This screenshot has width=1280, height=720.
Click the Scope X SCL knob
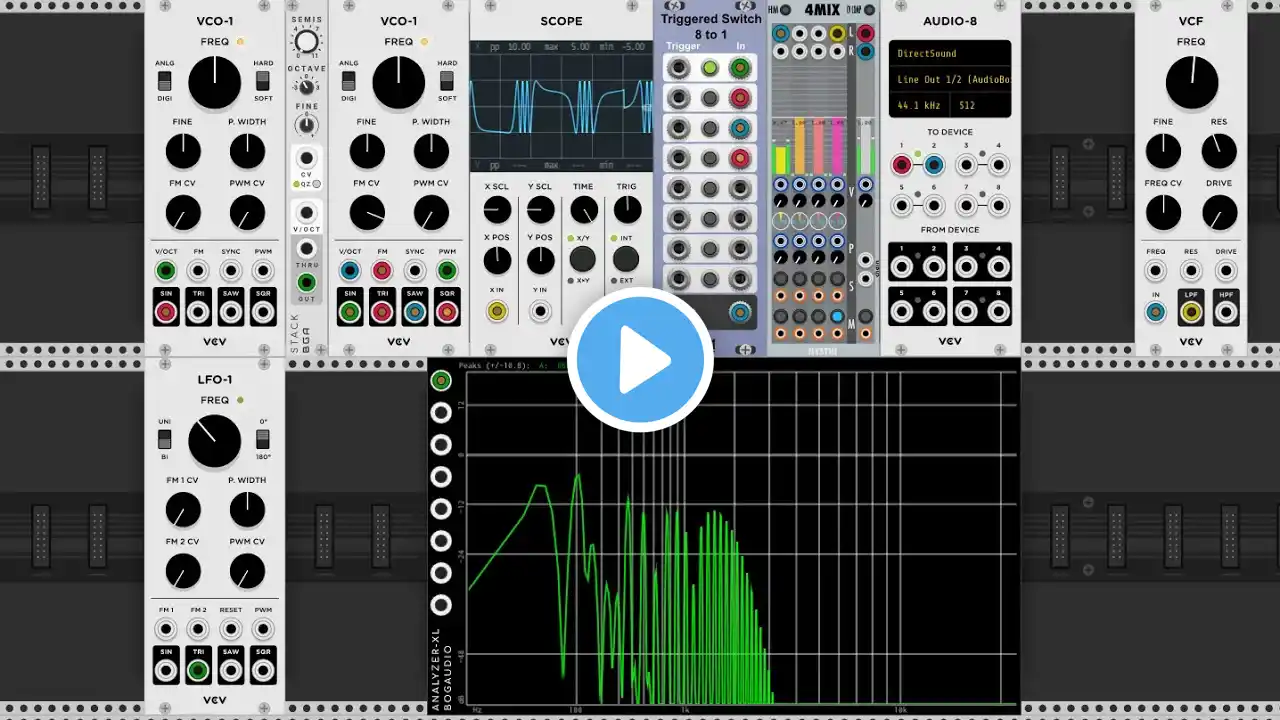(x=497, y=210)
